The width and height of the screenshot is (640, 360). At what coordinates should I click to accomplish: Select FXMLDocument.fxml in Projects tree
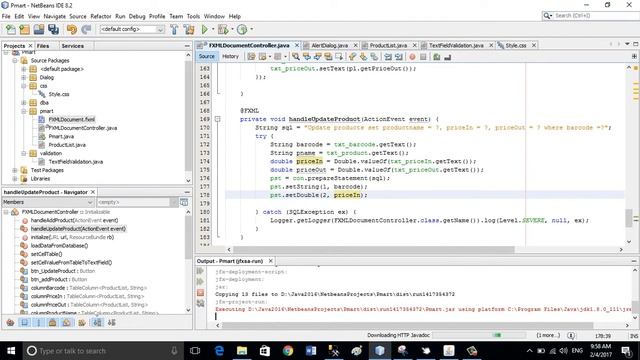coord(71,120)
